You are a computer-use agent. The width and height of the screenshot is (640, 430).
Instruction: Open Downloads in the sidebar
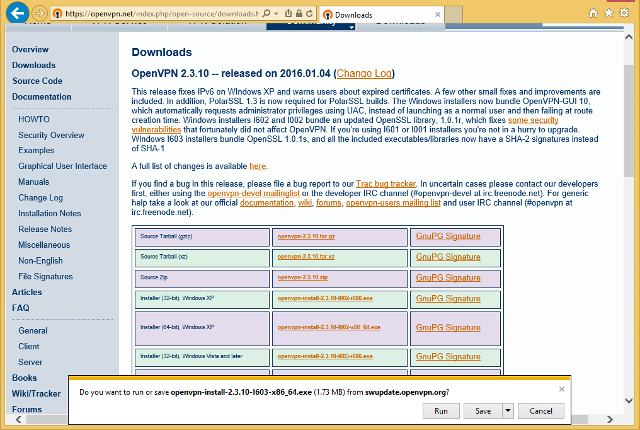click(x=33, y=65)
